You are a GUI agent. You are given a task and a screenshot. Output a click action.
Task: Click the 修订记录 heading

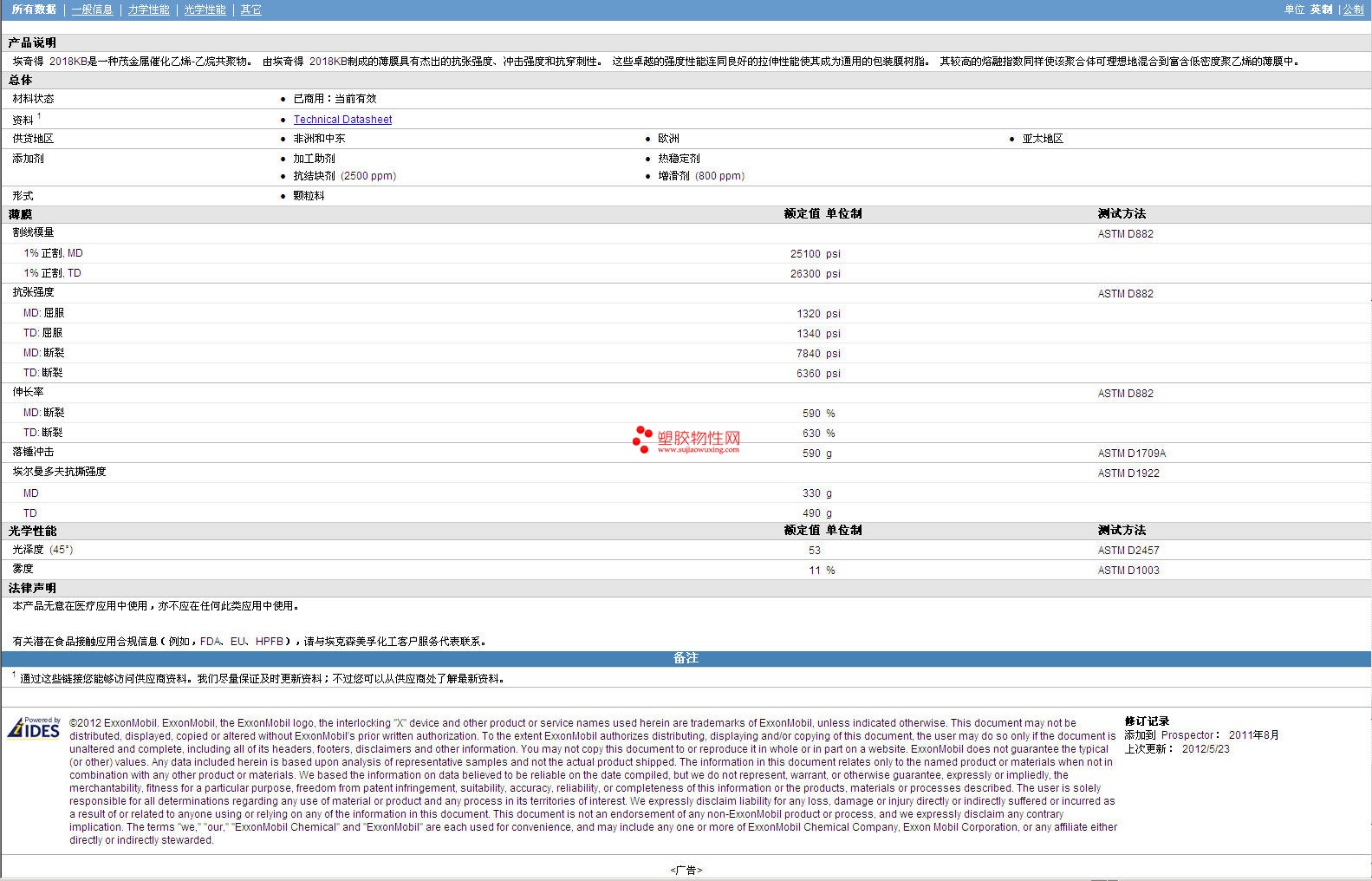[x=1147, y=721]
